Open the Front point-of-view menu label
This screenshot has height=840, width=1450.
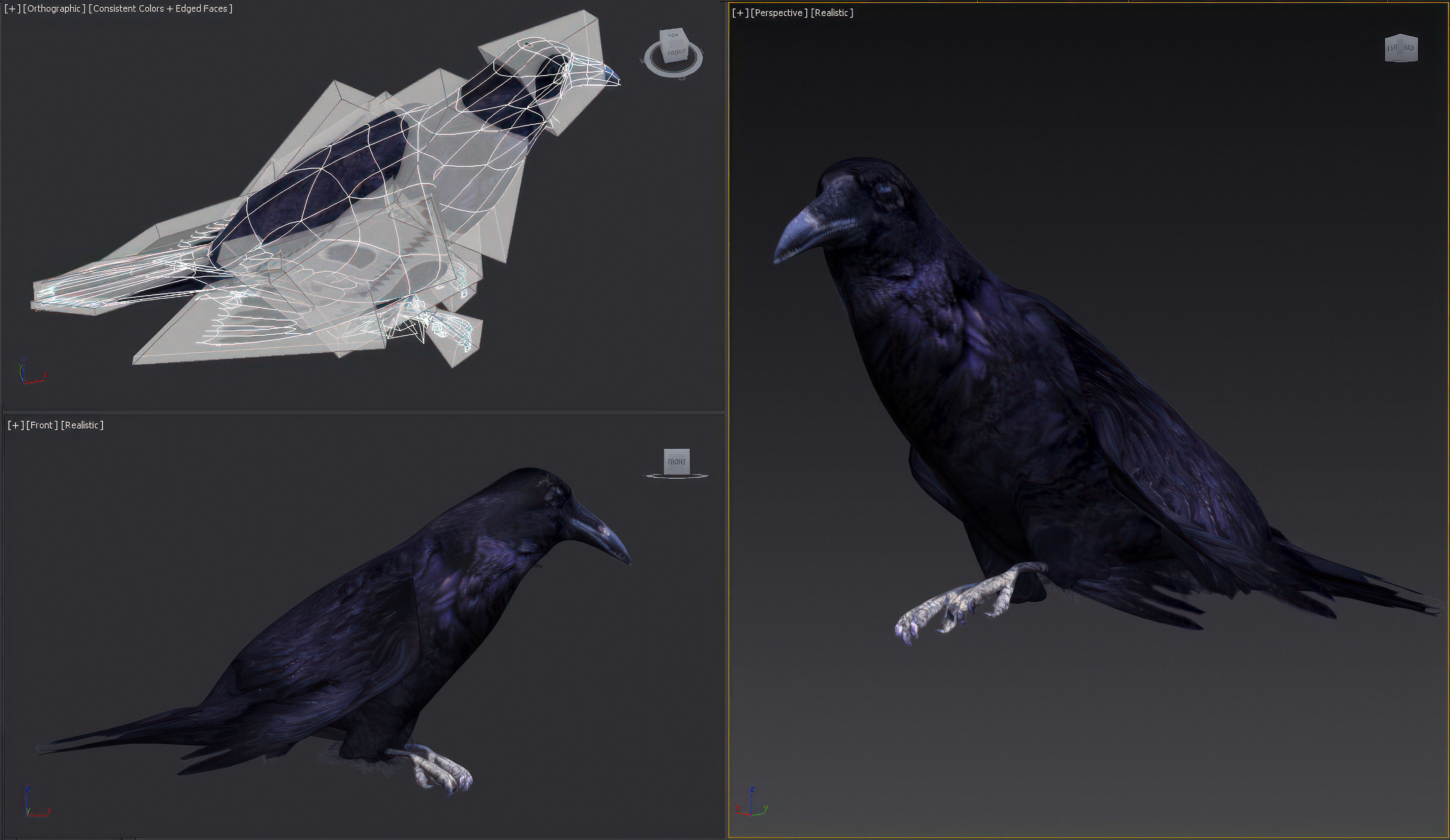click(x=42, y=425)
